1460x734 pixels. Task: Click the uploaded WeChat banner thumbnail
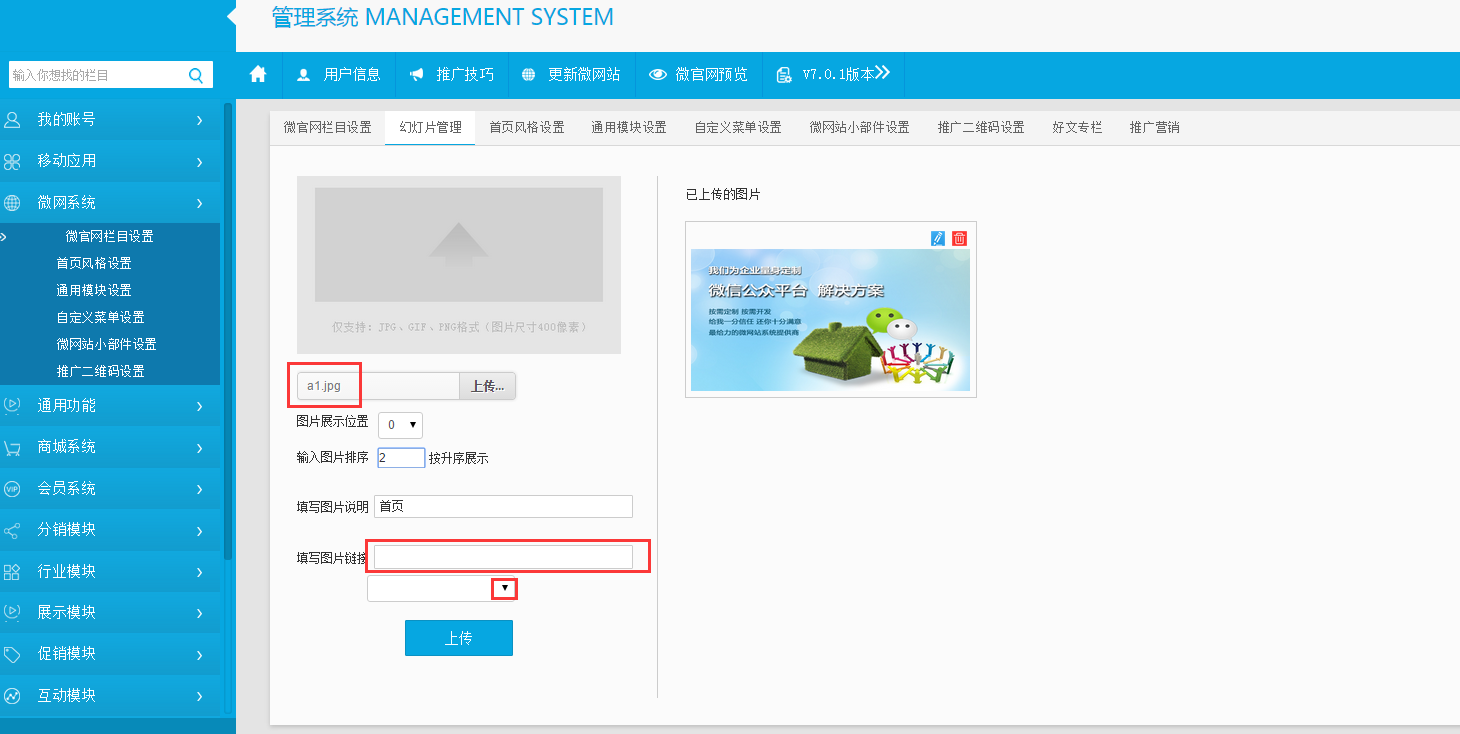click(830, 320)
